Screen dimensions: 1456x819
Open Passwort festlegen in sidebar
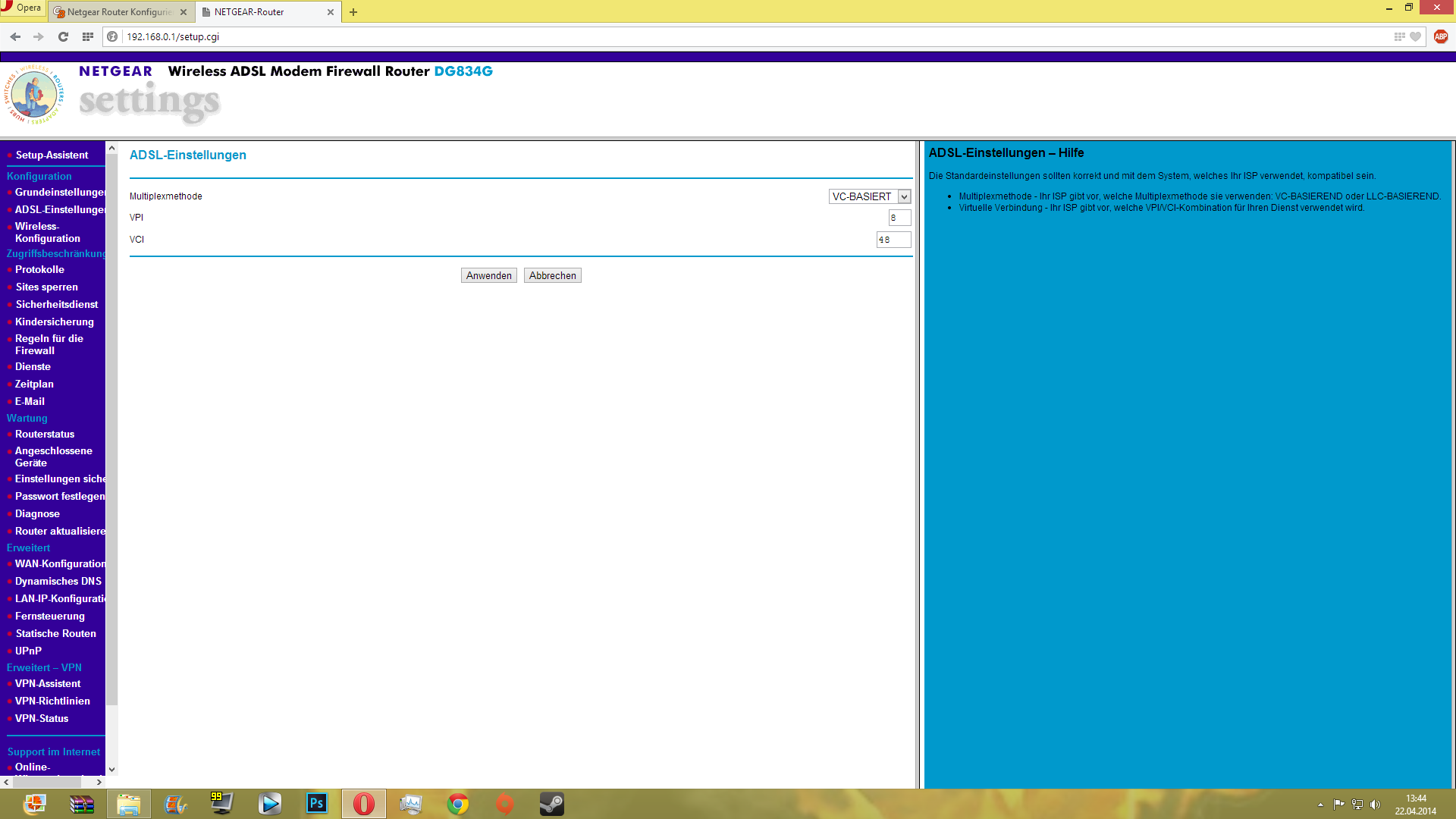point(60,496)
